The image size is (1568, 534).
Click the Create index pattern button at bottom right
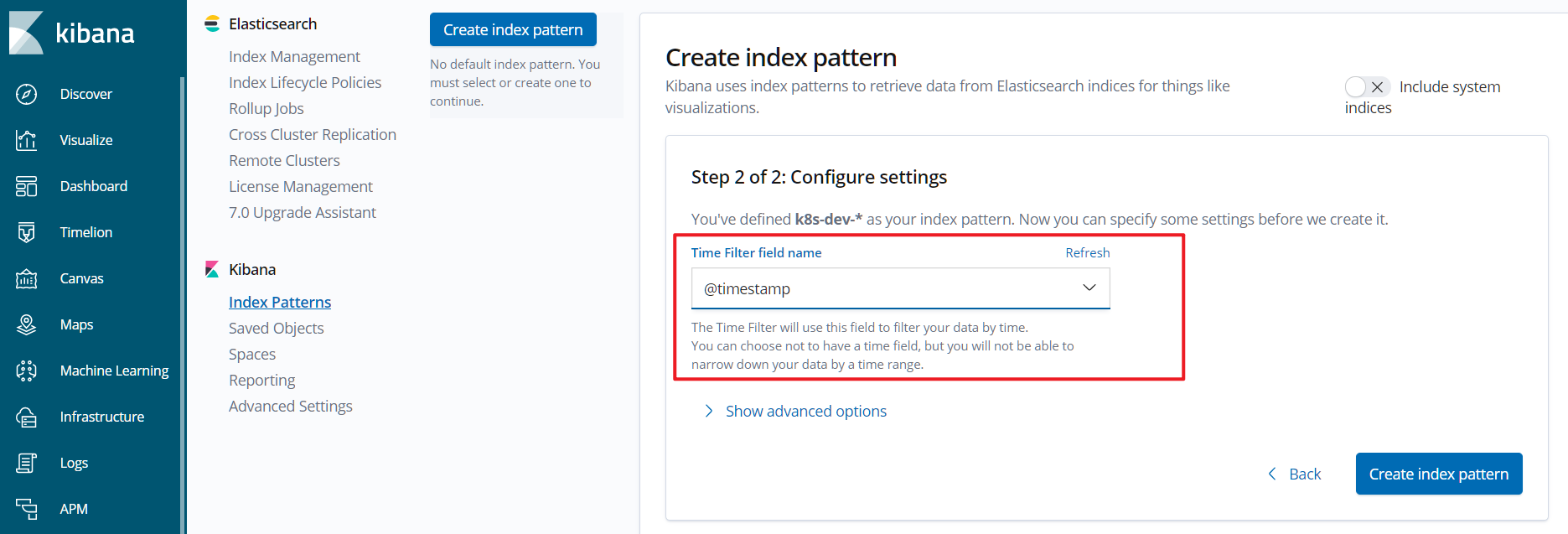(x=1438, y=474)
